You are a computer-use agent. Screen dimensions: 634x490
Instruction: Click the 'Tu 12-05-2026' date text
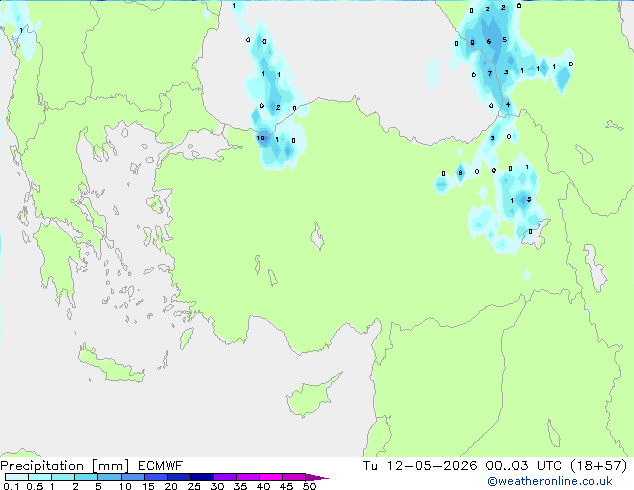click(x=420, y=466)
